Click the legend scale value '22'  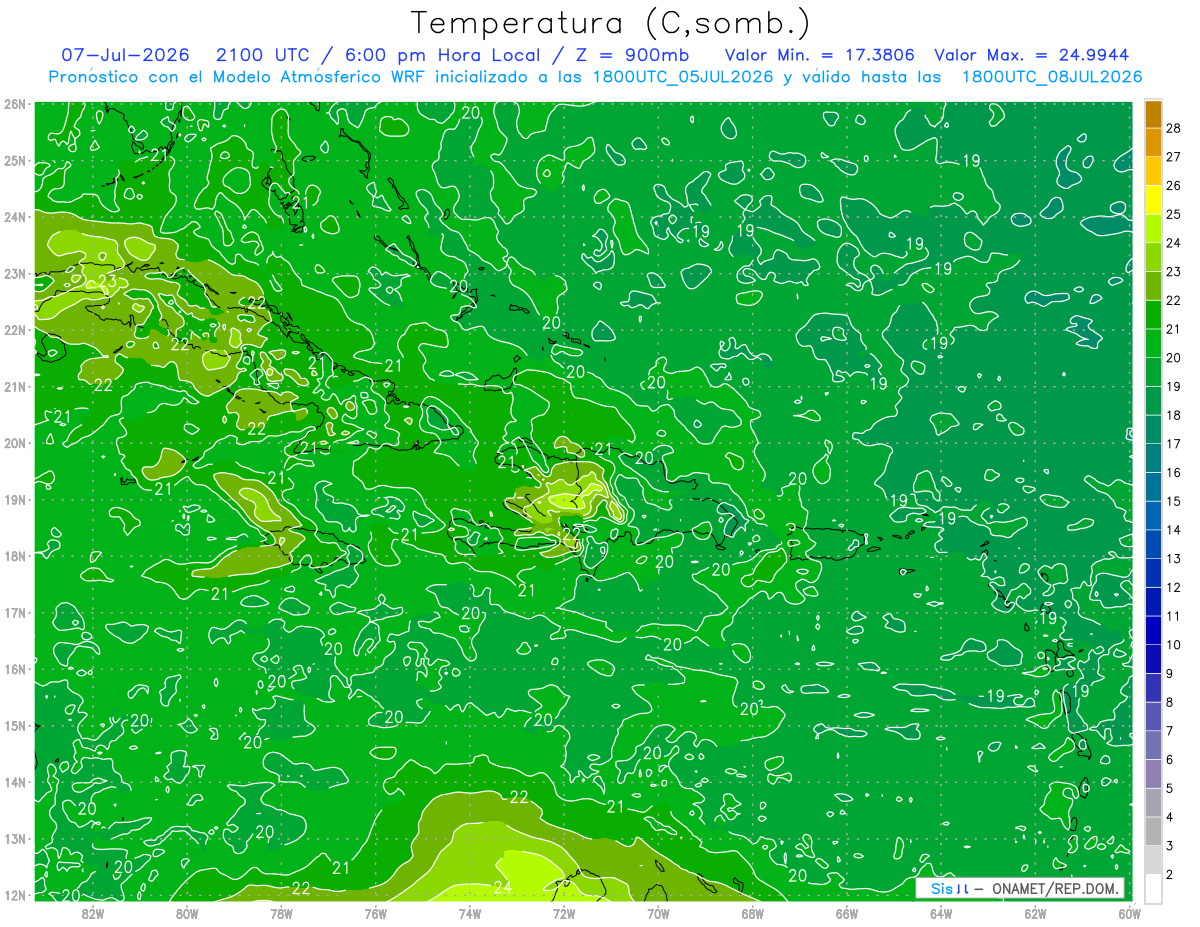tap(1174, 300)
